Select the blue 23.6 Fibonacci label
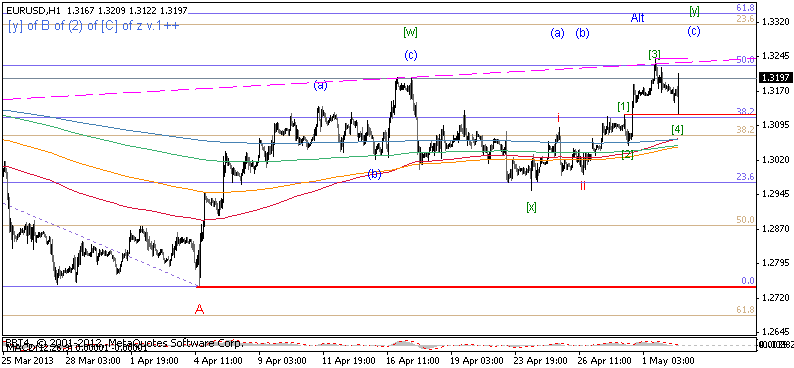The height and width of the screenshot is (368, 794). (x=745, y=177)
